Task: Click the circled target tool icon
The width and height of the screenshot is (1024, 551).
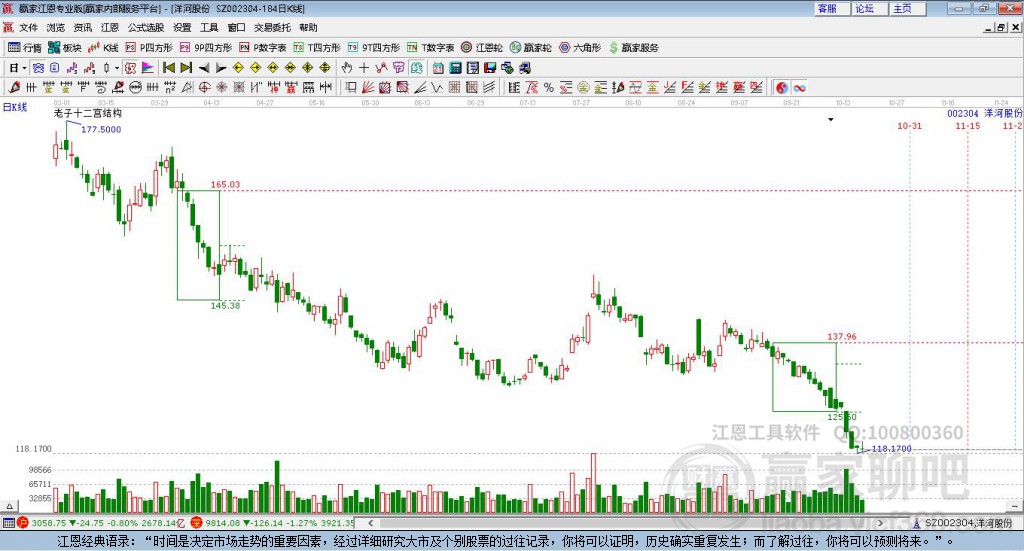Action: point(204,87)
